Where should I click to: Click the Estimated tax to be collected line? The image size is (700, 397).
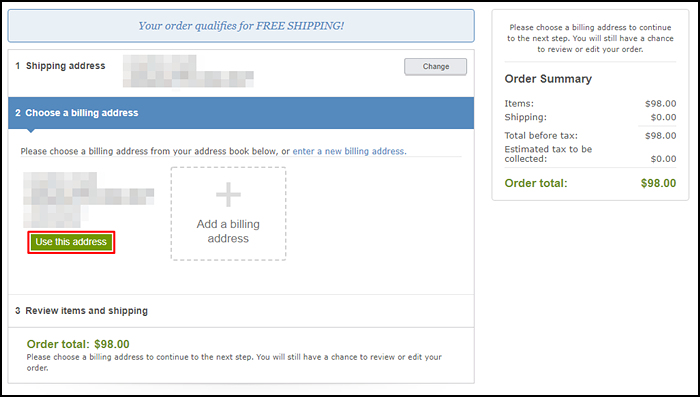click(590, 154)
